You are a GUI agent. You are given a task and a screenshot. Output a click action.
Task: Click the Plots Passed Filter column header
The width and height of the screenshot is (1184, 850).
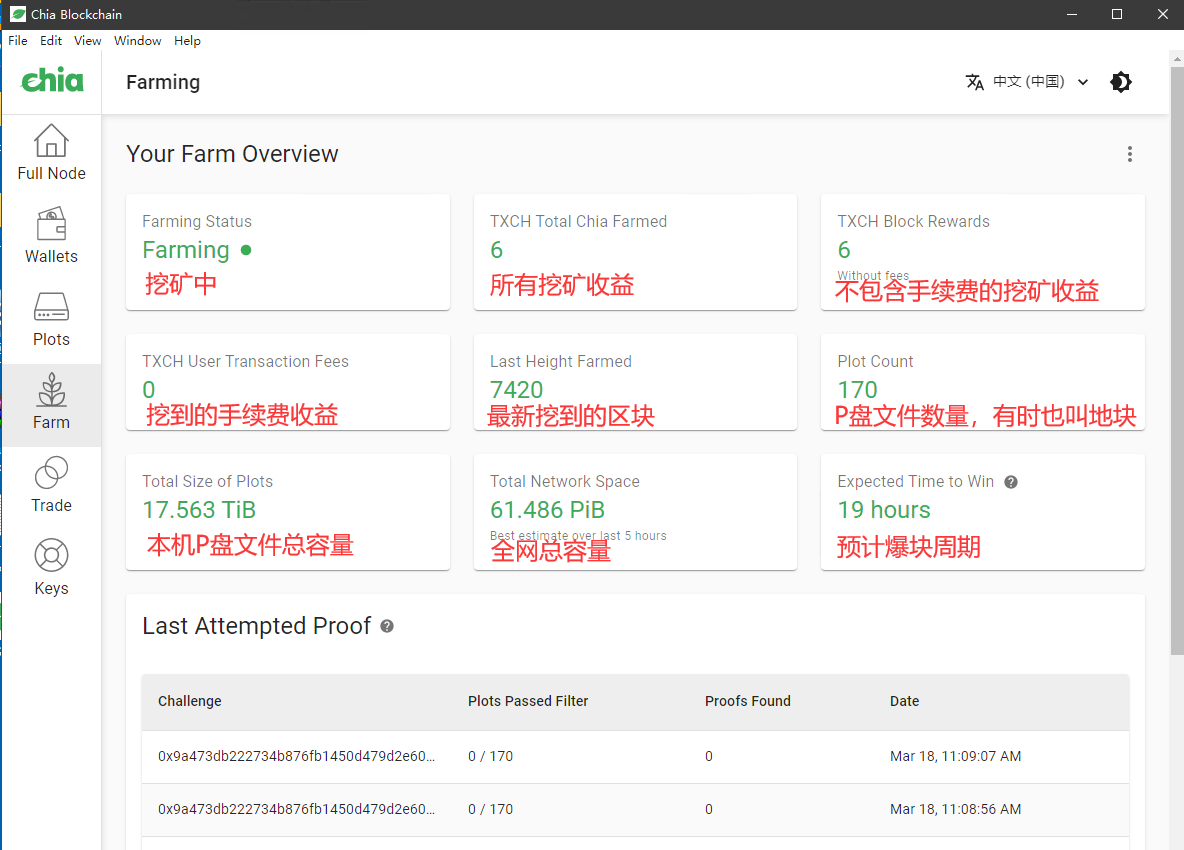(x=528, y=701)
